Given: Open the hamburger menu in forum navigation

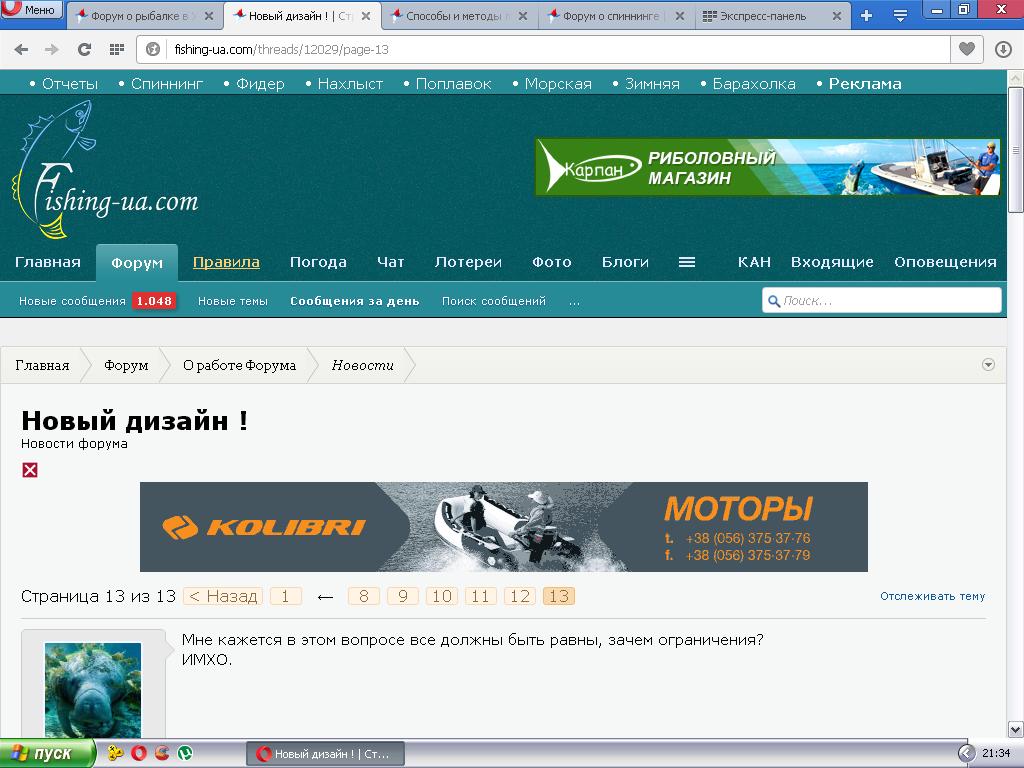Looking at the screenshot, I should (686, 262).
